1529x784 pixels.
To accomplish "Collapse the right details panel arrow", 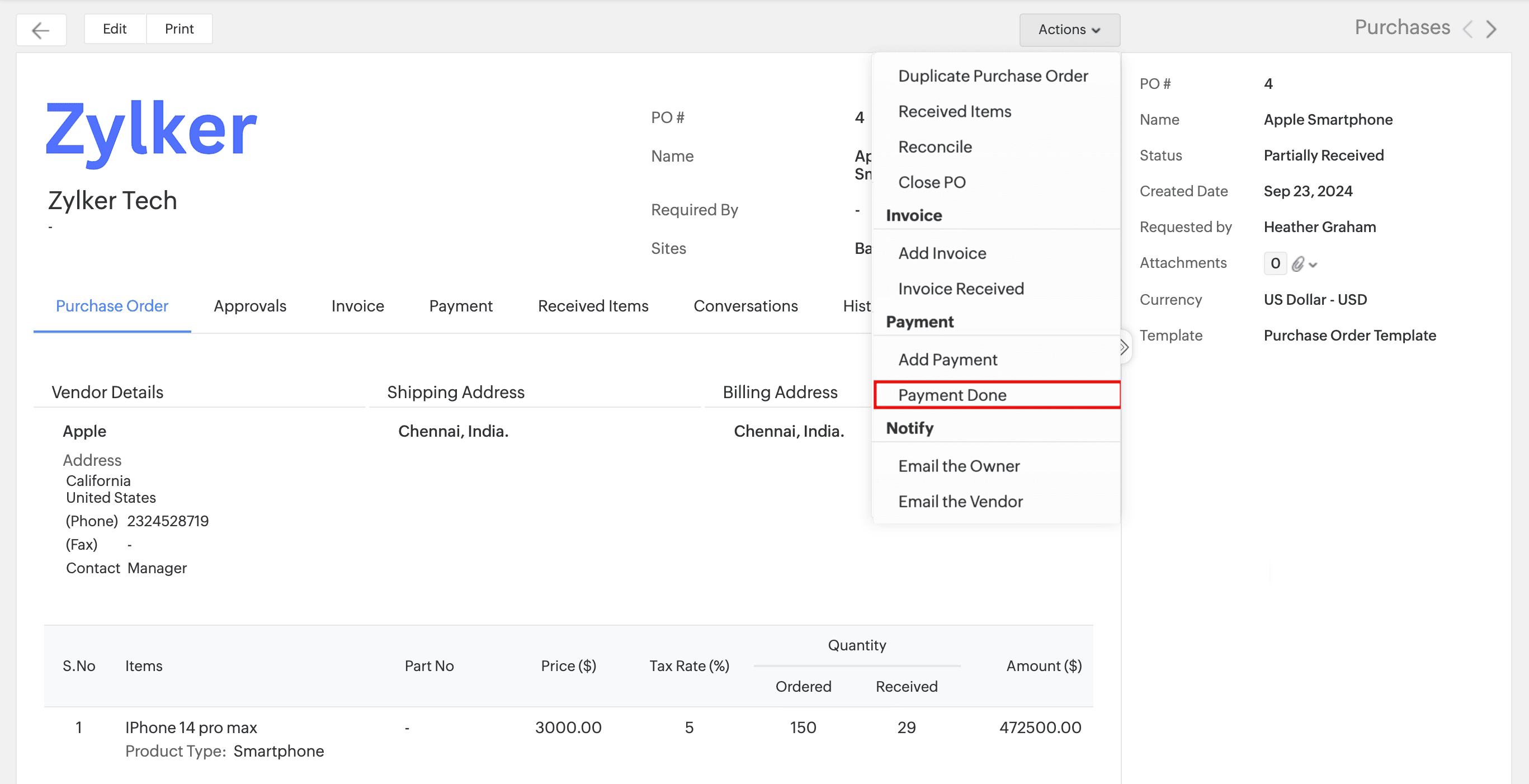I will tap(1124, 347).
